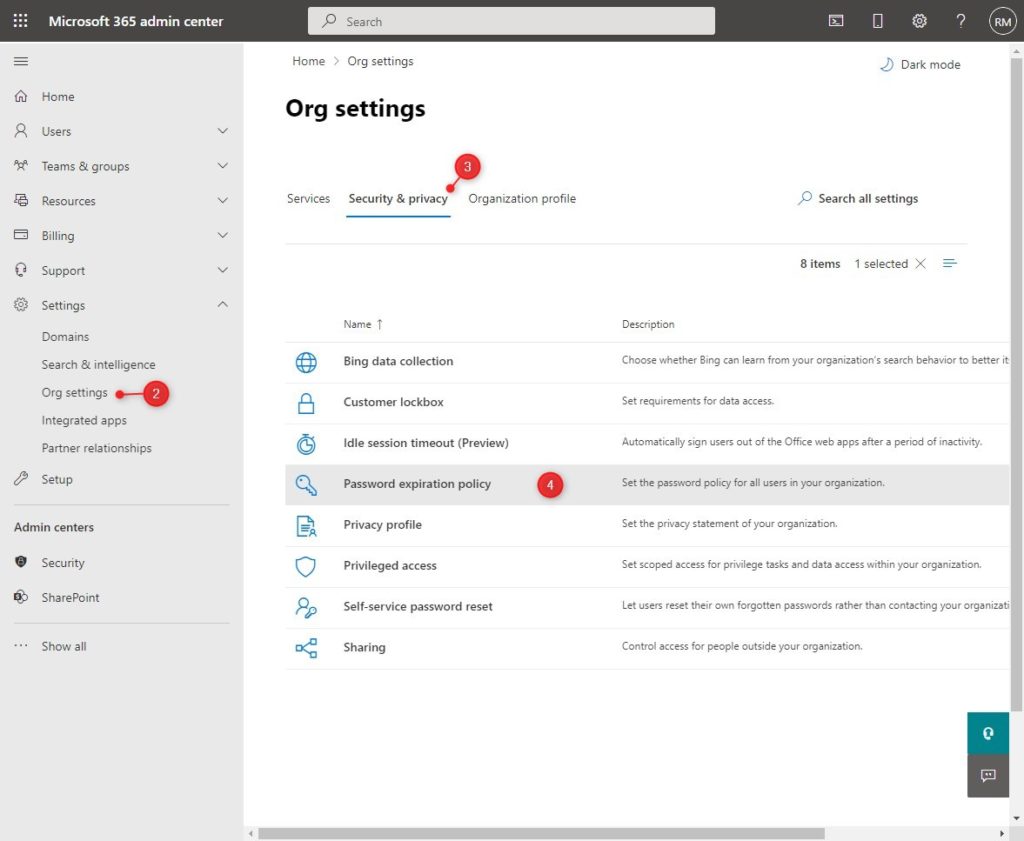The height and width of the screenshot is (841, 1024).
Task: Open list view options icon
Action: pos(950,263)
